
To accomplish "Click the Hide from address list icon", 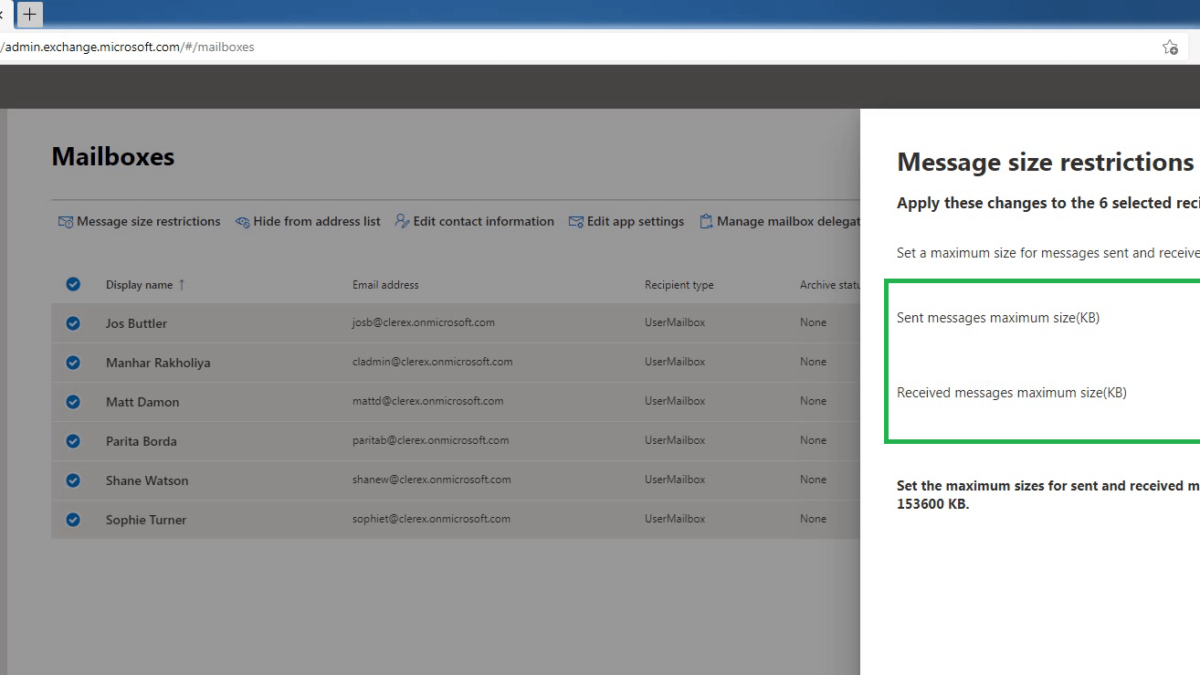I will point(242,222).
